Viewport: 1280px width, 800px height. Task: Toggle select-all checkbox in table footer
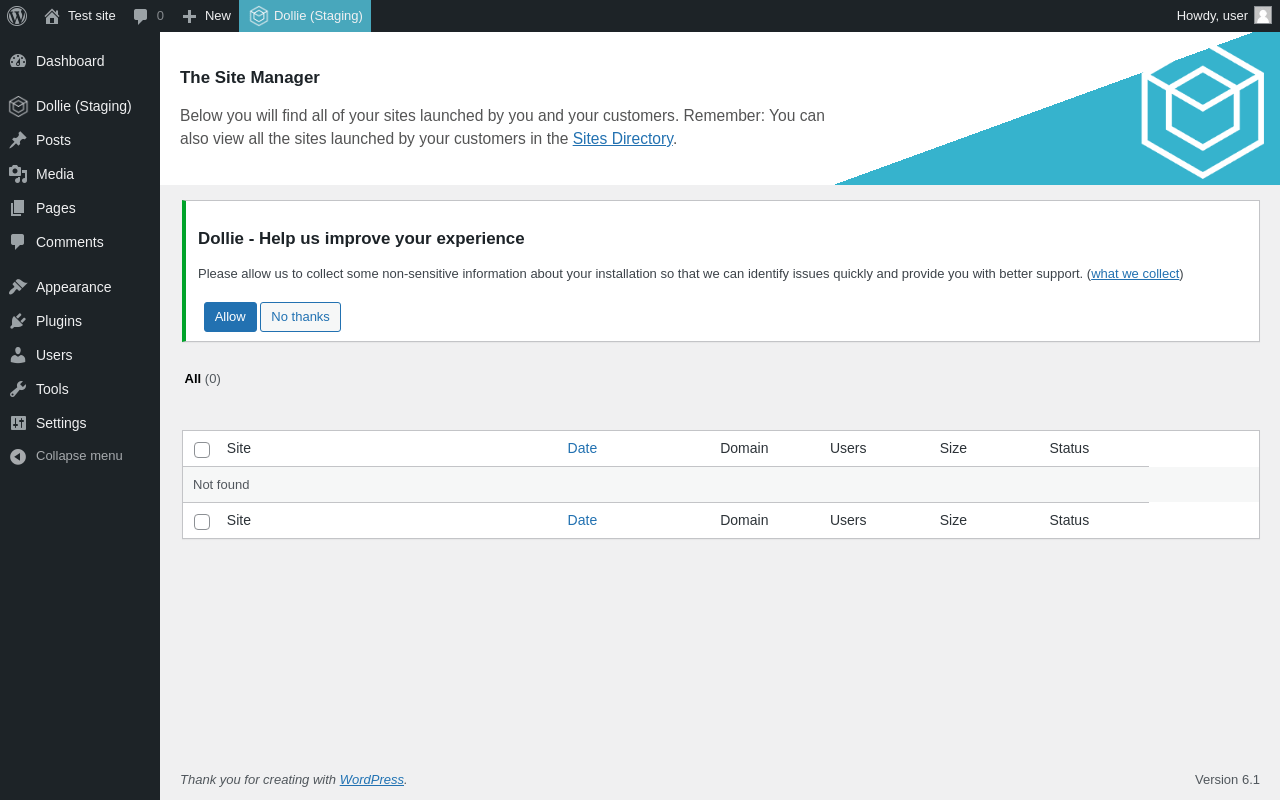click(202, 522)
